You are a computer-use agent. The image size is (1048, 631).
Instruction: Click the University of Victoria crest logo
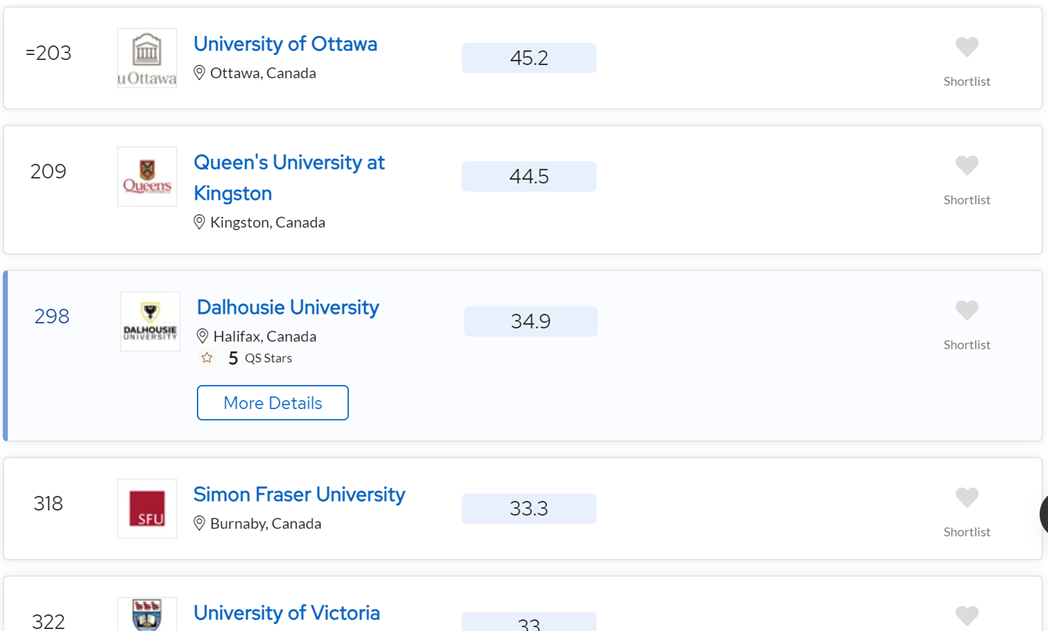147,614
